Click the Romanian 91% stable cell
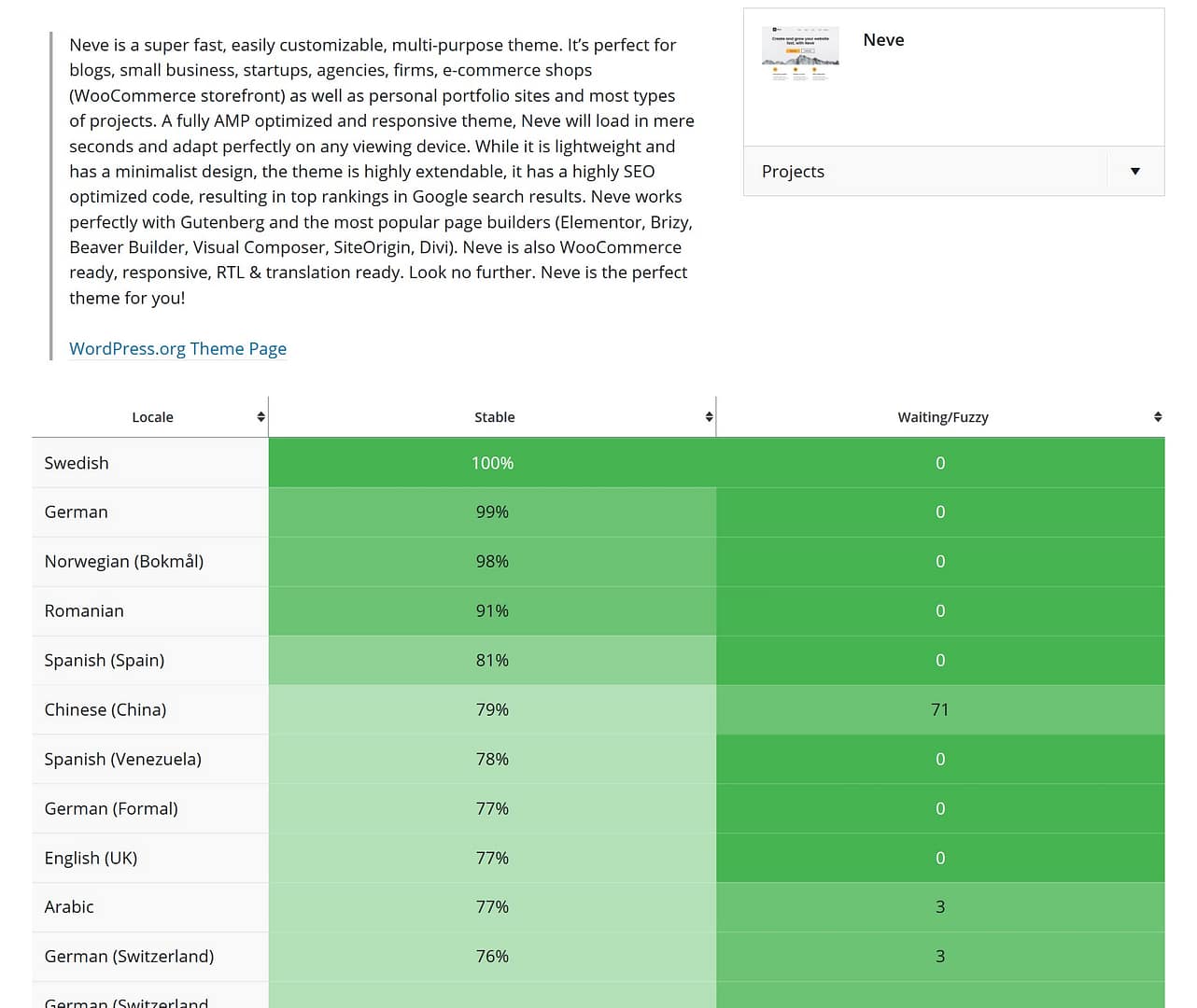The width and height of the screenshot is (1197, 1008). 492,611
